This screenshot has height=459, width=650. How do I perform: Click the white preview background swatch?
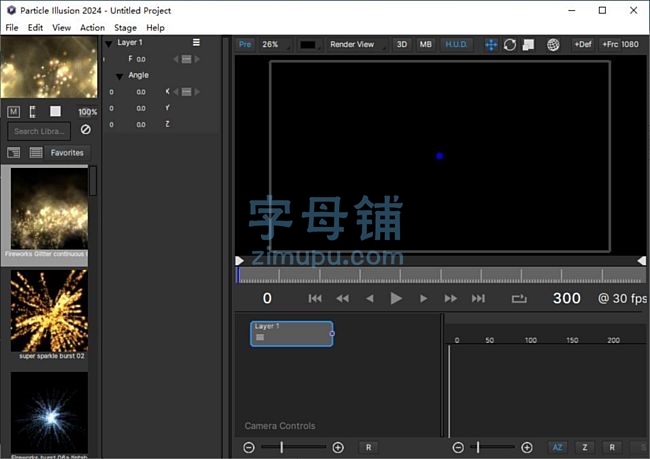click(x=55, y=111)
